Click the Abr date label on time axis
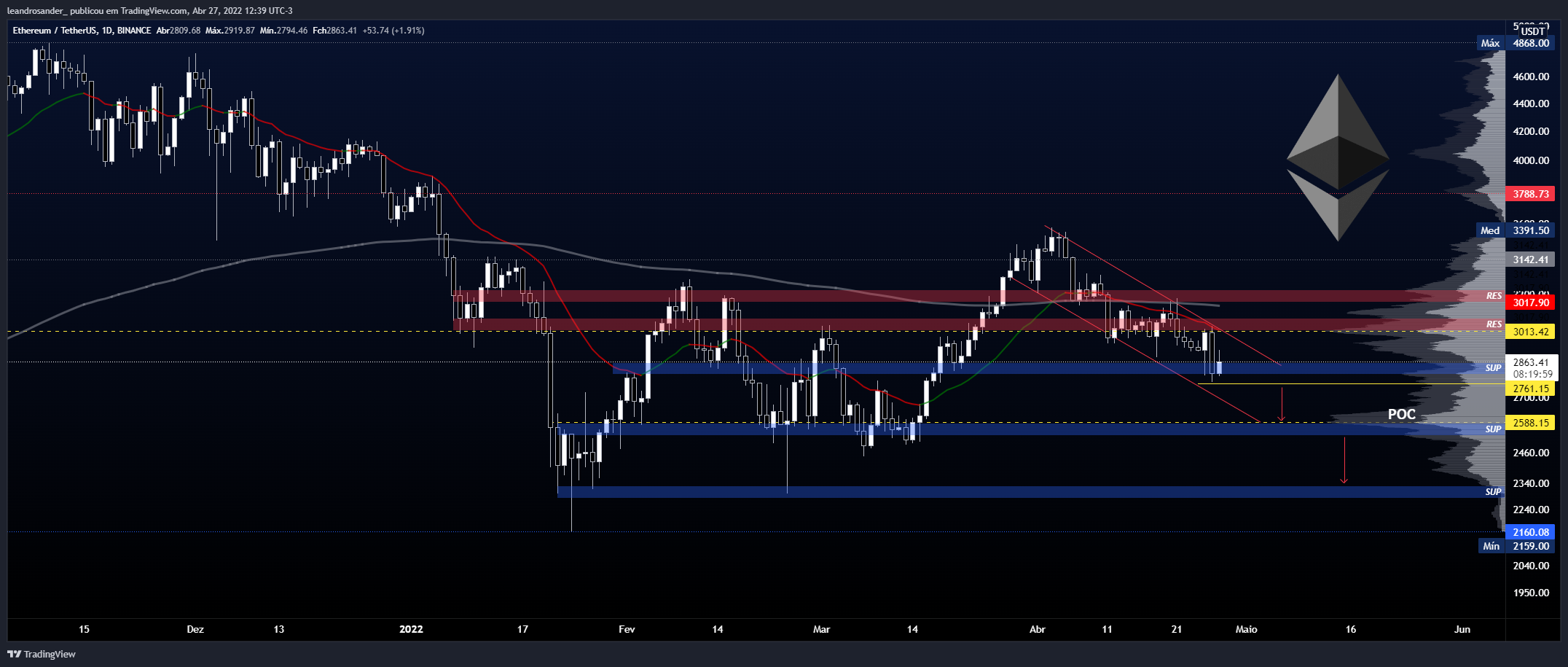Screen dimensions: 1568x667 click(x=1038, y=629)
